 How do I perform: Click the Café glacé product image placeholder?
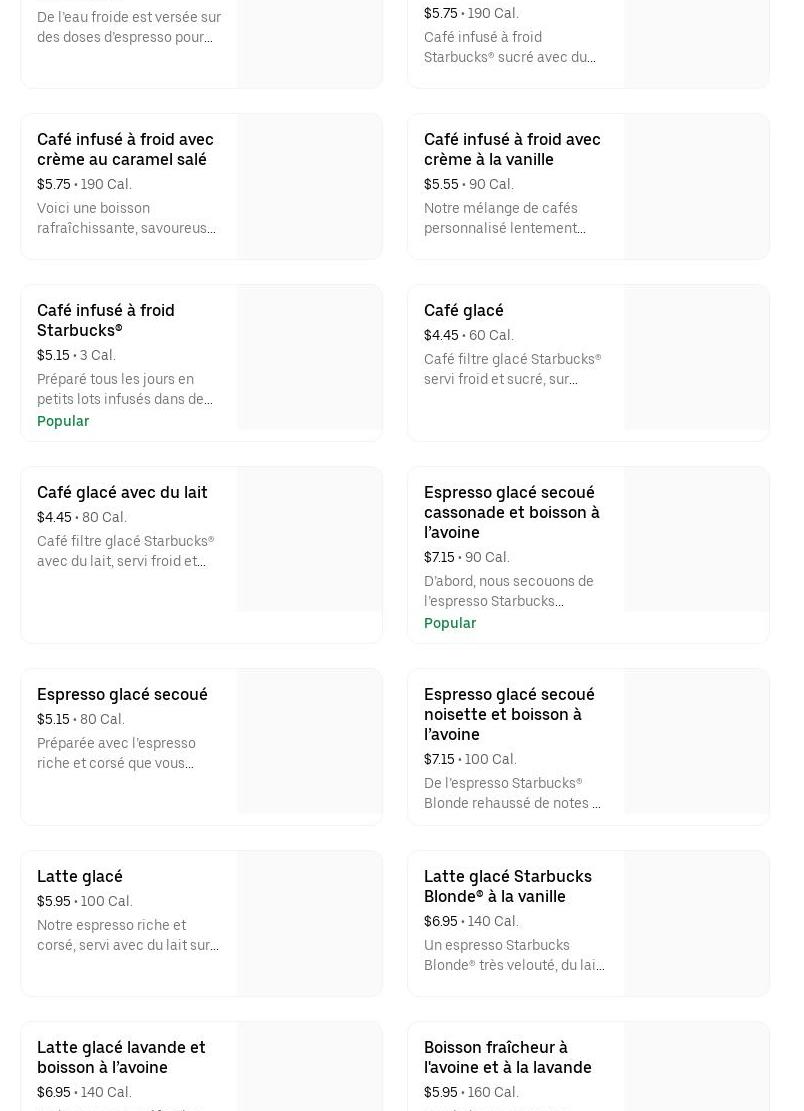tap(696, 358)
